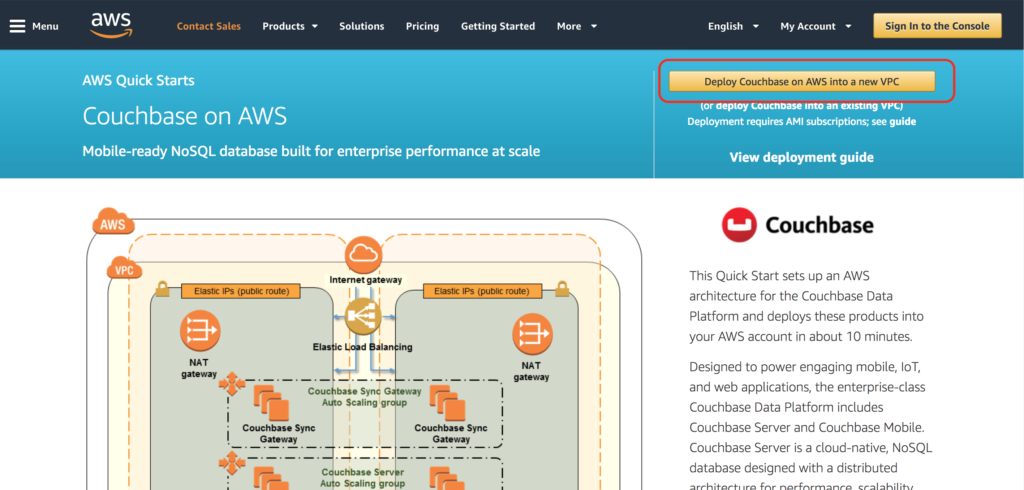Viewport: 1024px width, 490px height.
Task: Open the AMI subscriptions guide link
Action: (x=905, y=122)
